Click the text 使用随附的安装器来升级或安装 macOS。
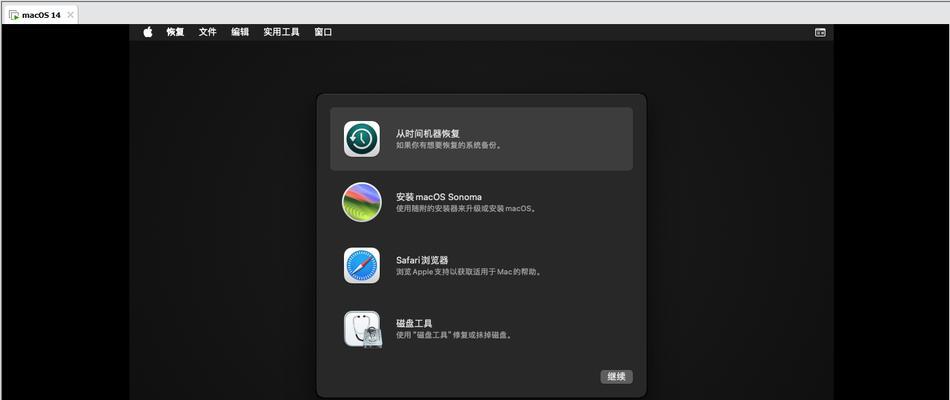This screenshot has height=400, width=950. (x=467, y=208)
